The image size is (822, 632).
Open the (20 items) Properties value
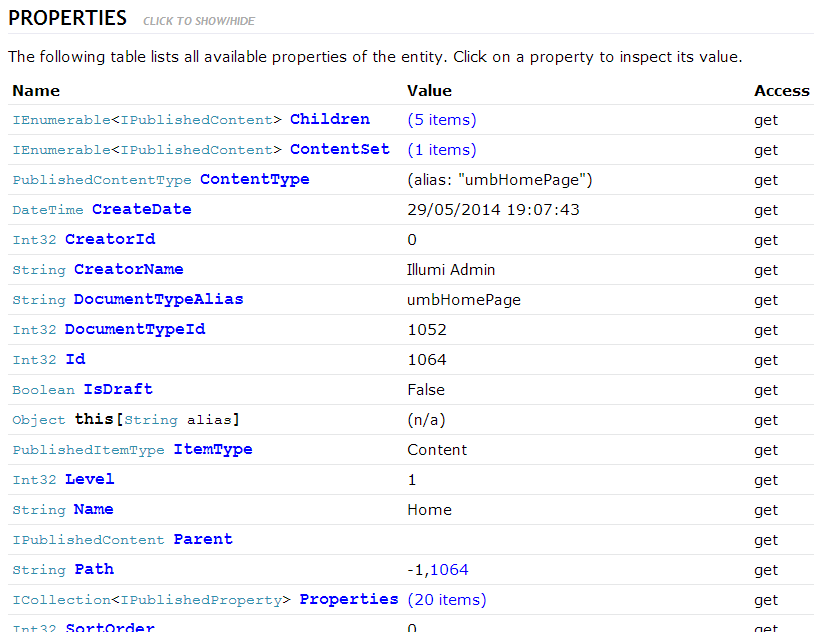point(447,600)
